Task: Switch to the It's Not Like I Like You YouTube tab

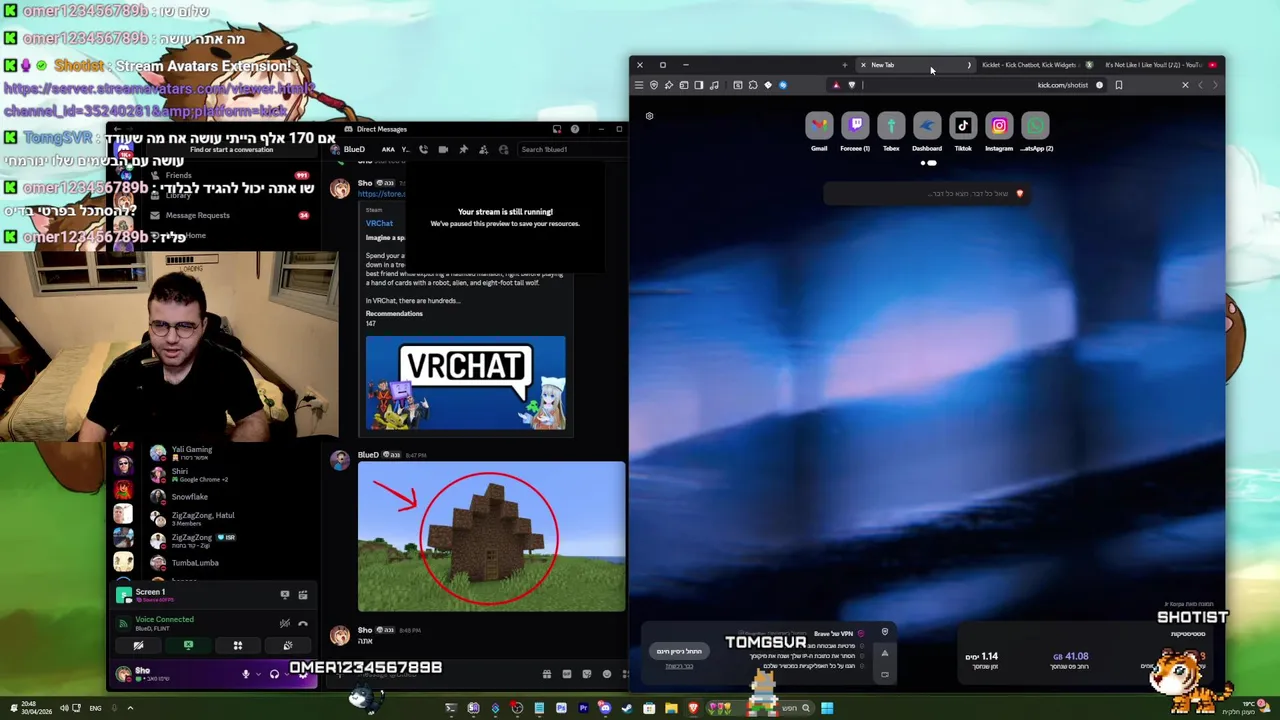Action: [1160, 65]
